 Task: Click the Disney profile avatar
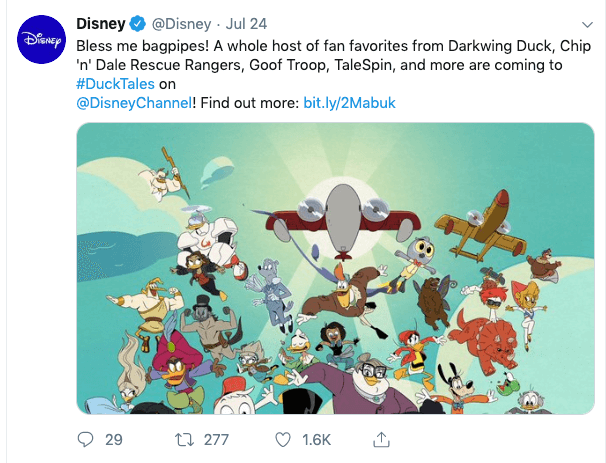[x=40, y=39]
